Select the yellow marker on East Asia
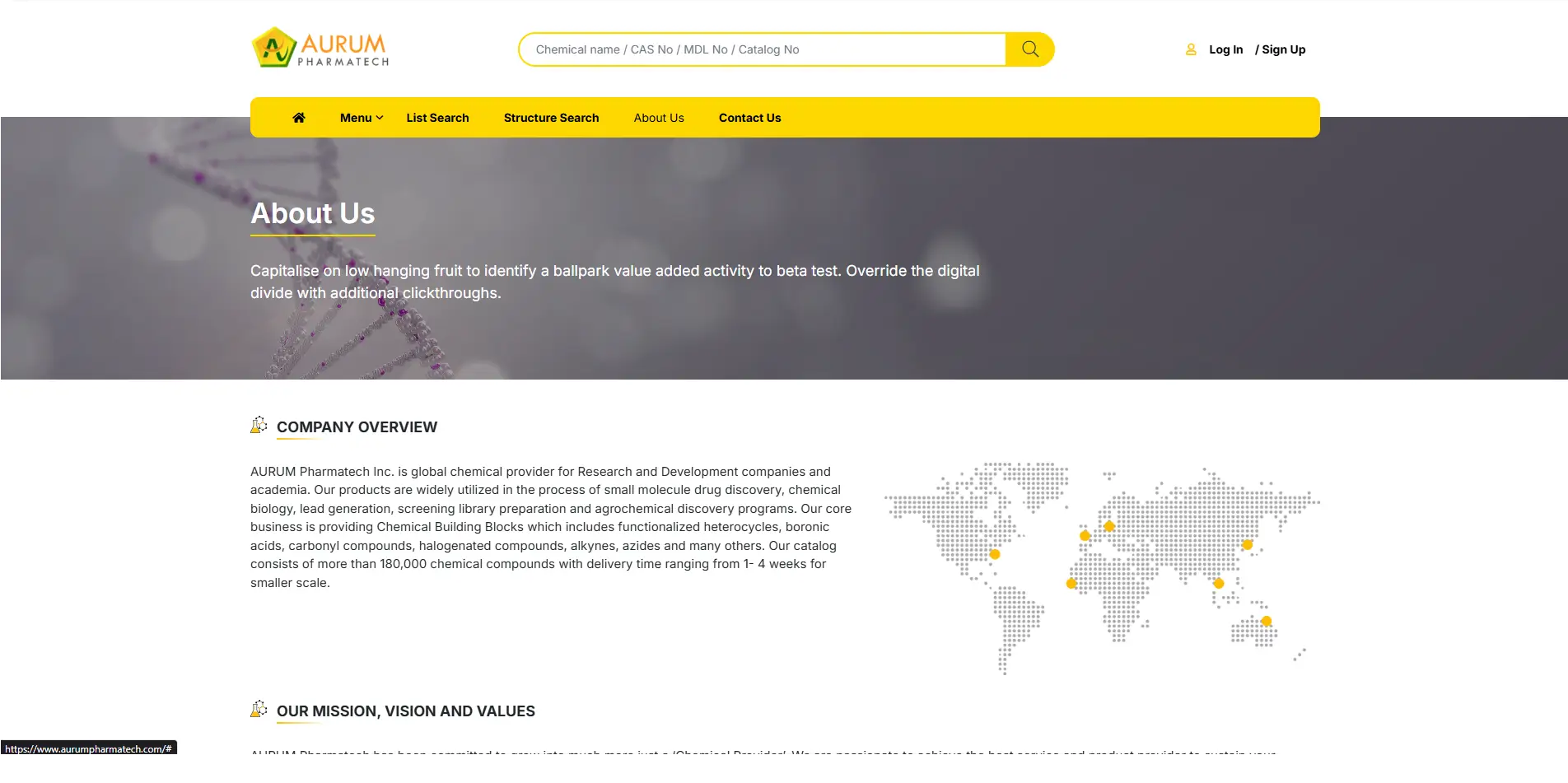The height and width of the screenshot is (783, 1568). (x=1248, y=545)
